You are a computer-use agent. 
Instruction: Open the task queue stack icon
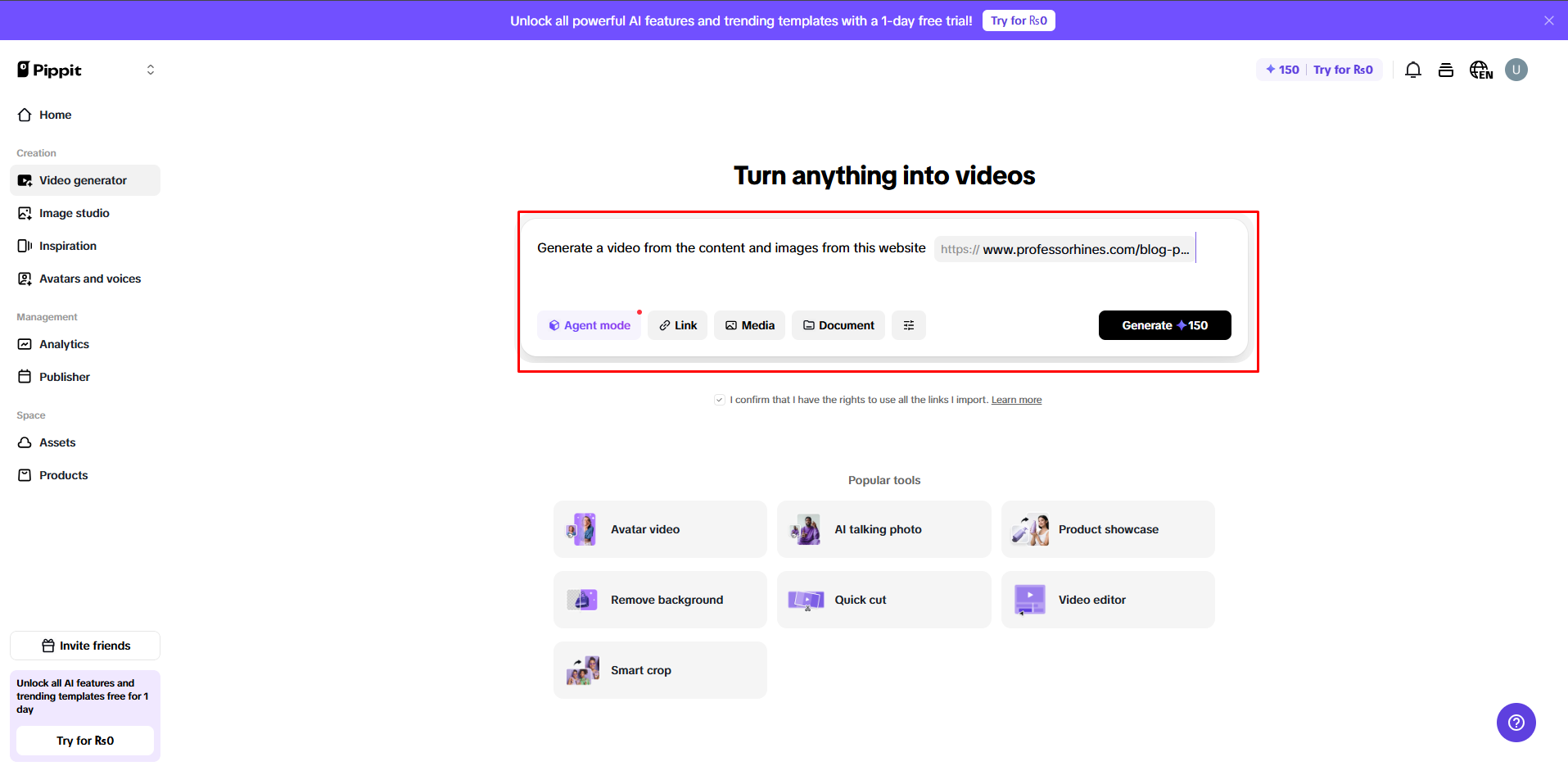click(1446, 70)
